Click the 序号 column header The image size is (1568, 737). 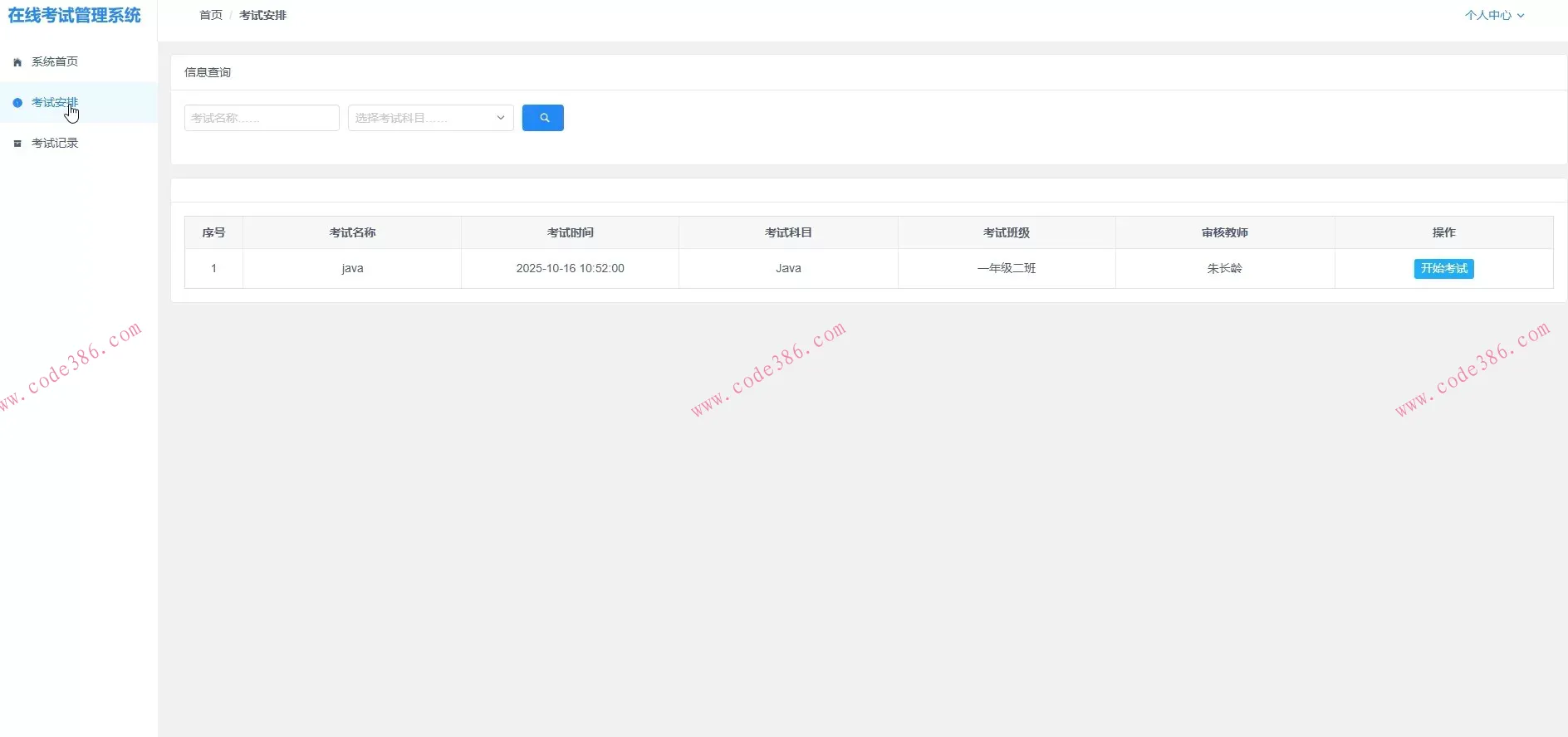213,232
